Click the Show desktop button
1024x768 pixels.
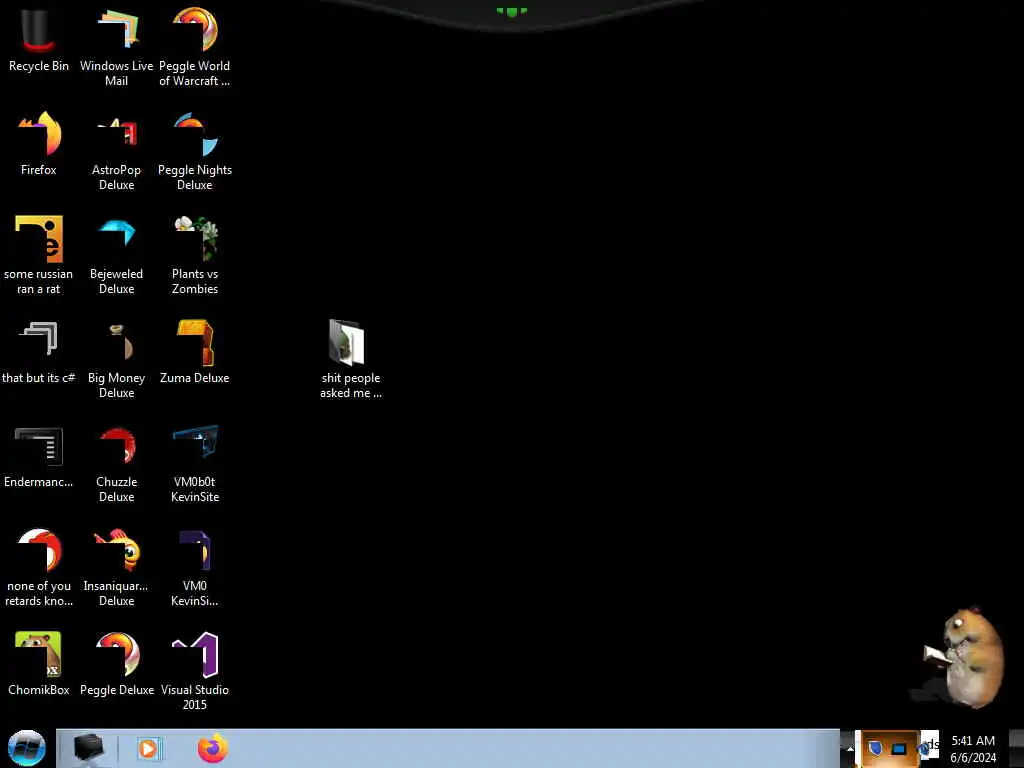[1016, 748]
